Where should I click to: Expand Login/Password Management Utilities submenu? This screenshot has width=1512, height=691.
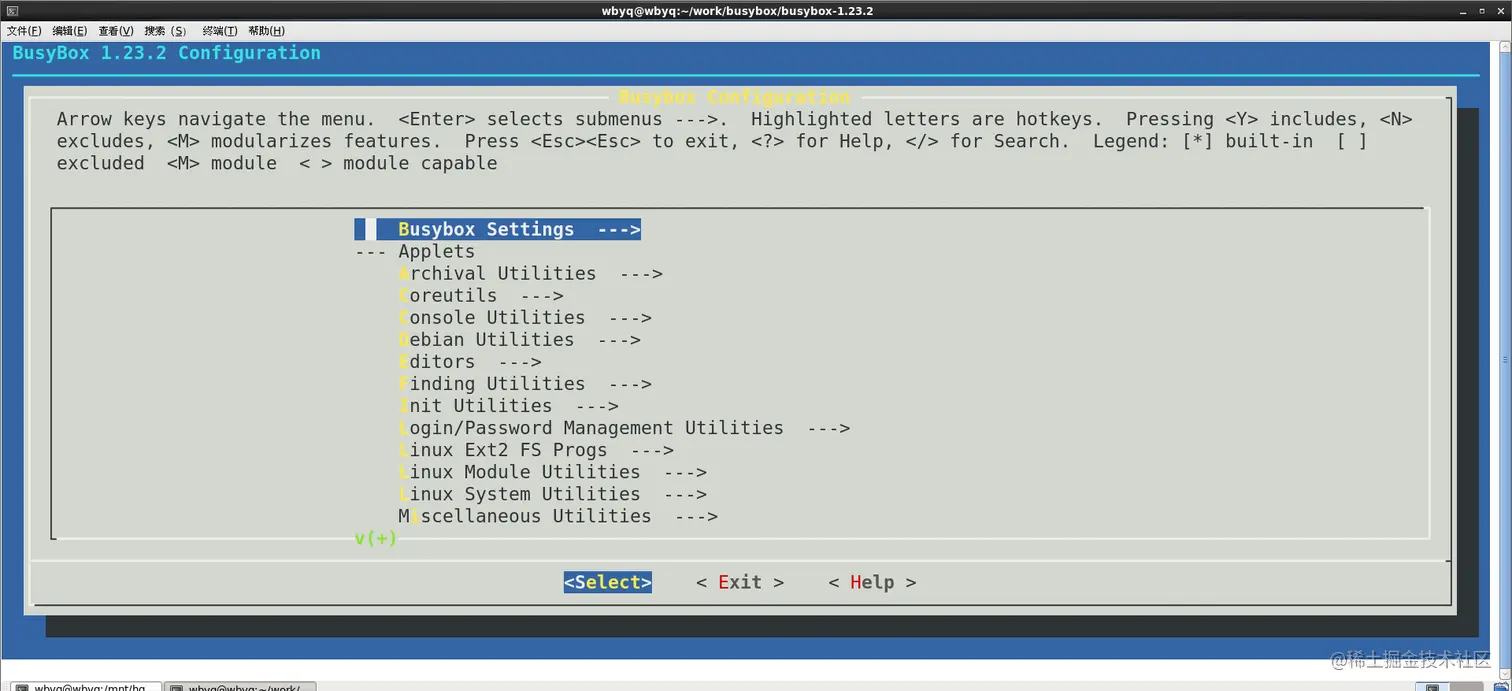pos(624,428)
